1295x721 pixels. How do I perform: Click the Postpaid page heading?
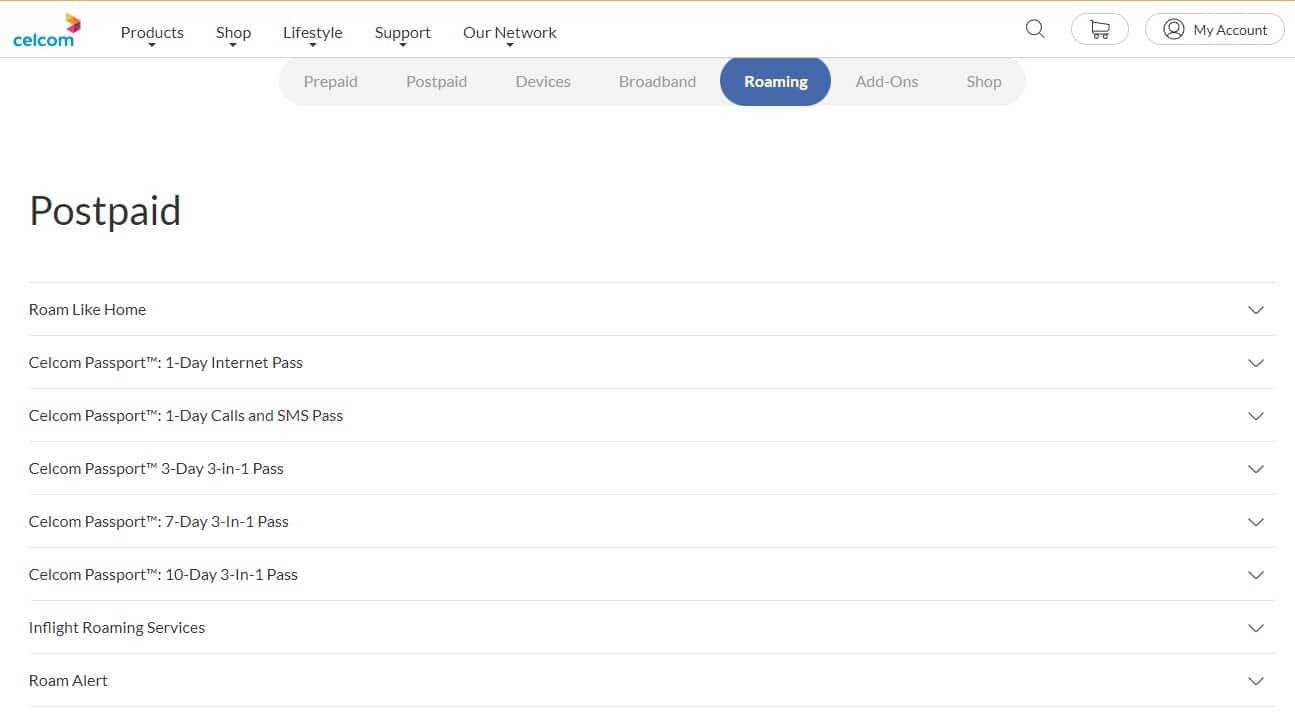pyautogui.click(x=105, y=211)
